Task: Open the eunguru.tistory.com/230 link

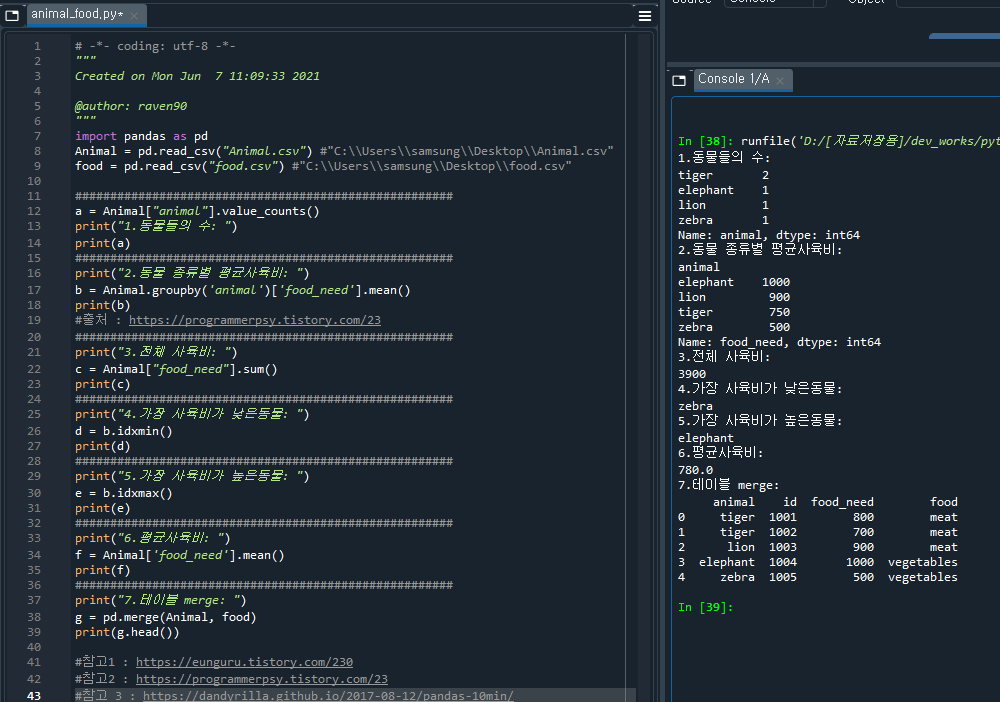Action: [x=244, y=662]
